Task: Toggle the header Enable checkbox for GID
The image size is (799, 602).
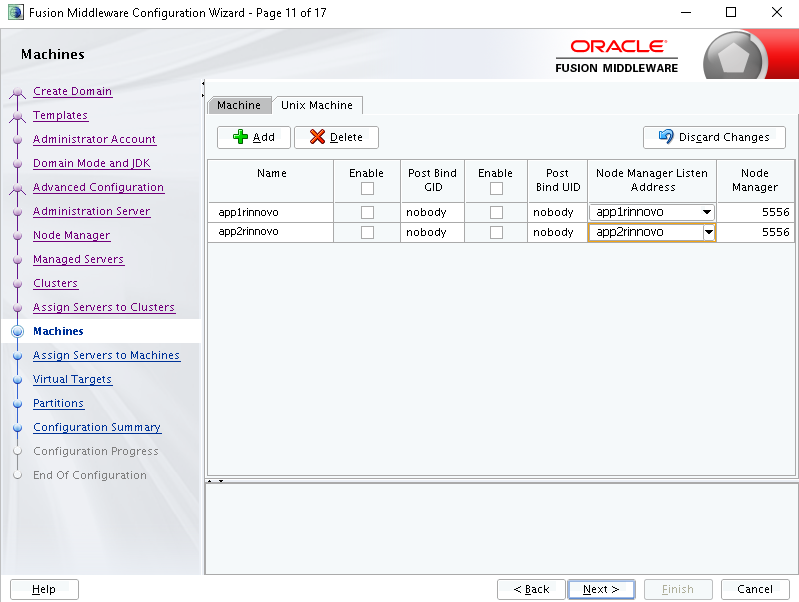Action: (367, 189)
